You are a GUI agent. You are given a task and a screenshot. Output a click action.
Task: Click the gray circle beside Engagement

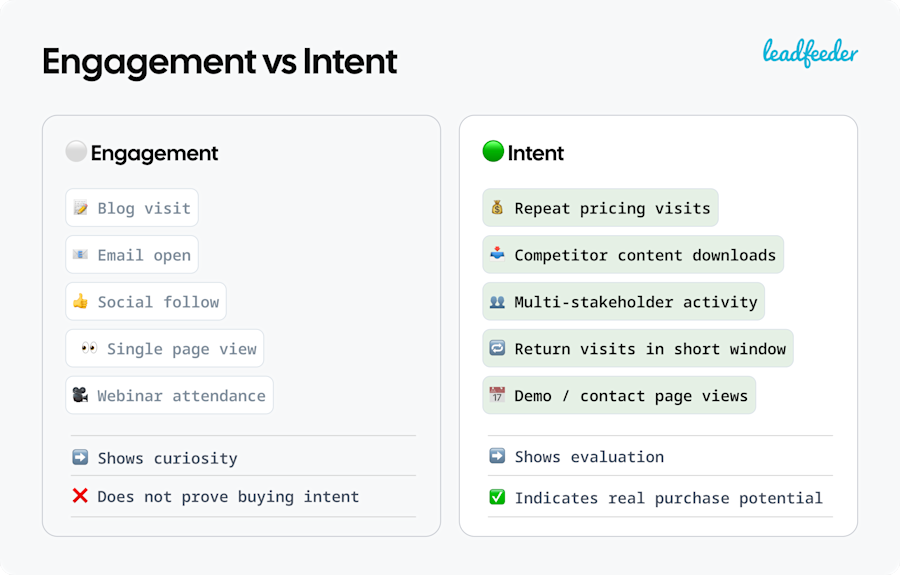pos(76,152)
